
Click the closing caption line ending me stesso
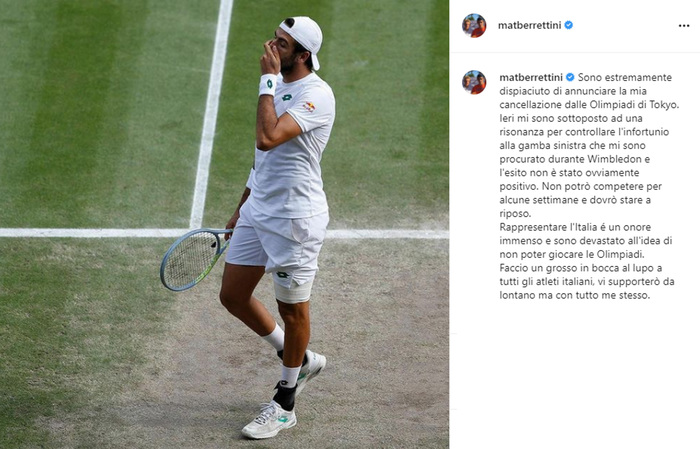tap(575, 295)
